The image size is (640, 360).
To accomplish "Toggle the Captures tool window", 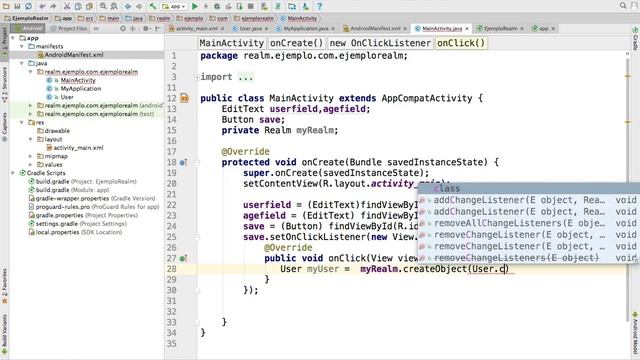I will [4, 127].
